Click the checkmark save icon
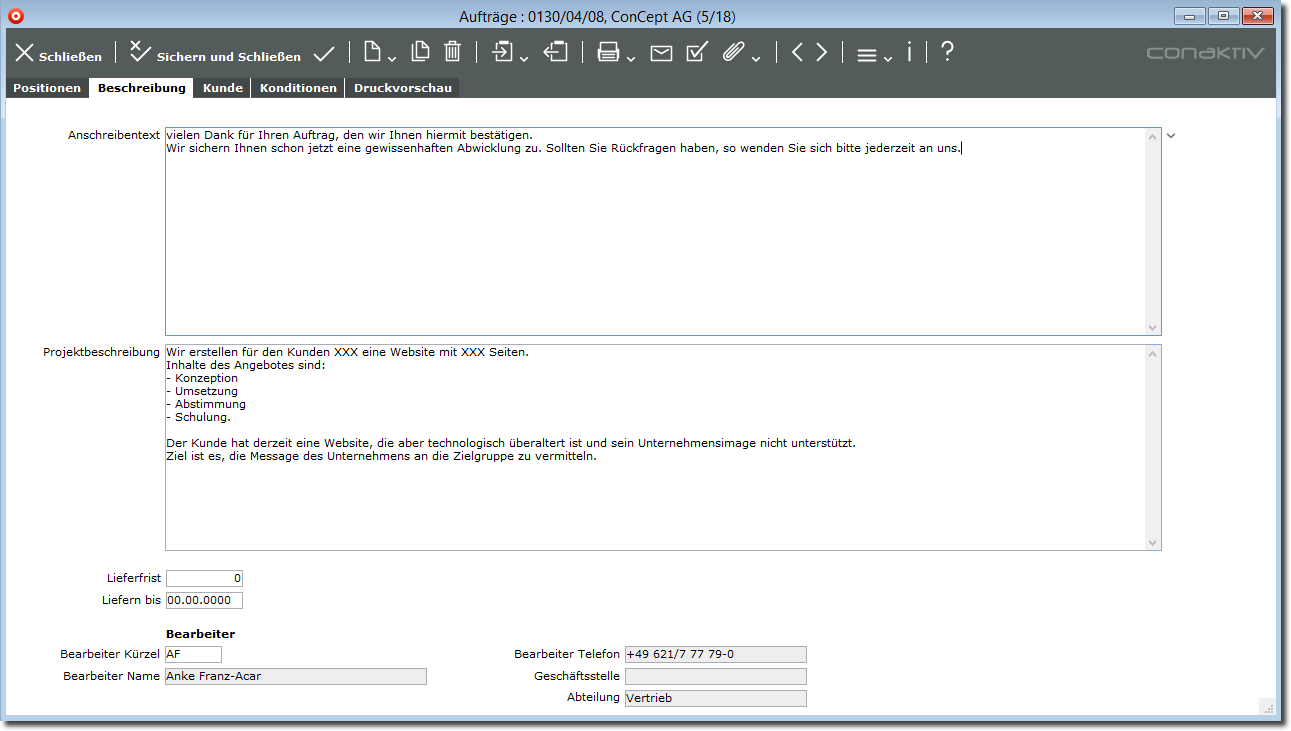This screenshot has height=731, width=1291. click(x=324, y=53)
